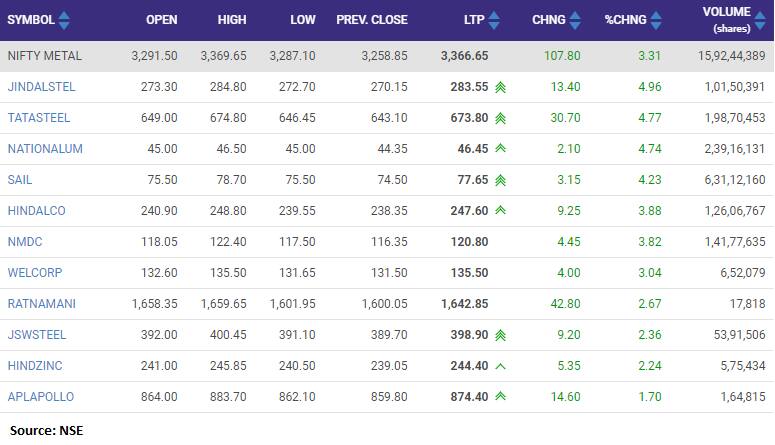
Task: Select JINDALSTEL LTP value 283.55
Action: tap(469, 87)
